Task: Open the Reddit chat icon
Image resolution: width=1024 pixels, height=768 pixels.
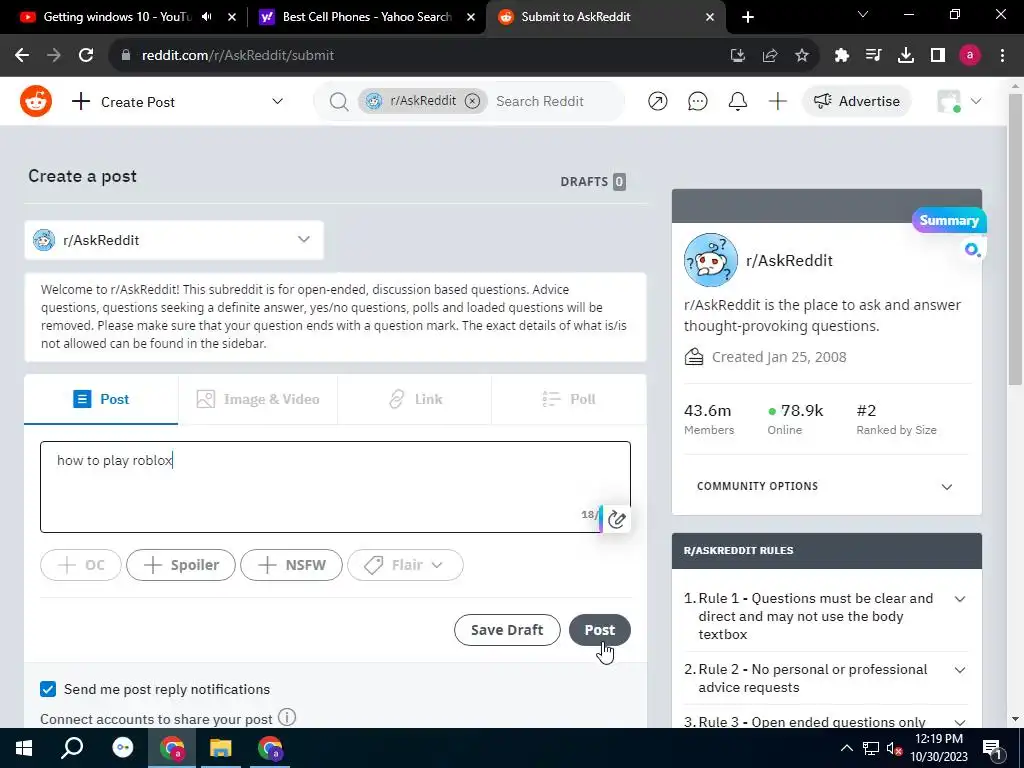Action: tap(697, 101)
